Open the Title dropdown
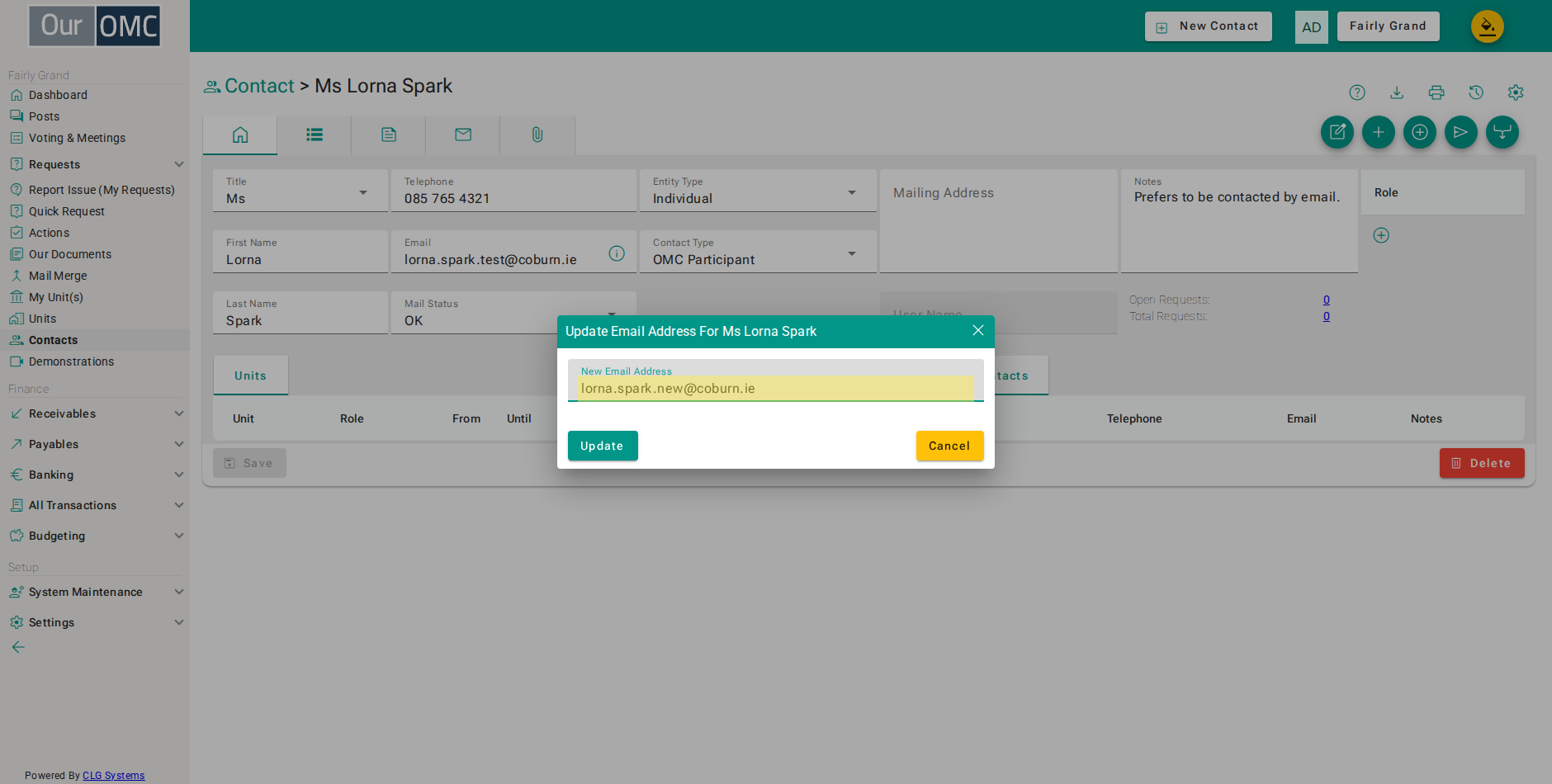Image resolution: width=1552 pixels, height=784 pixels. click(x=300, y=191)
